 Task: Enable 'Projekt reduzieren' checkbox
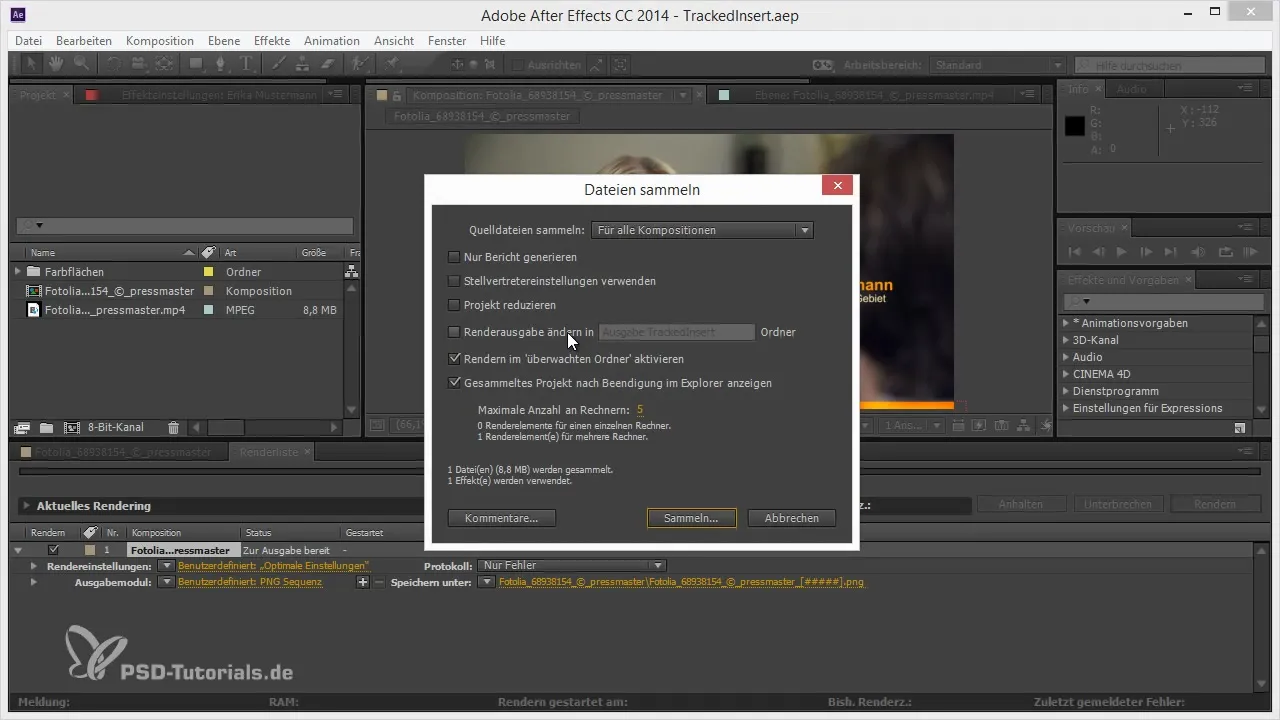tap(454, 305)
